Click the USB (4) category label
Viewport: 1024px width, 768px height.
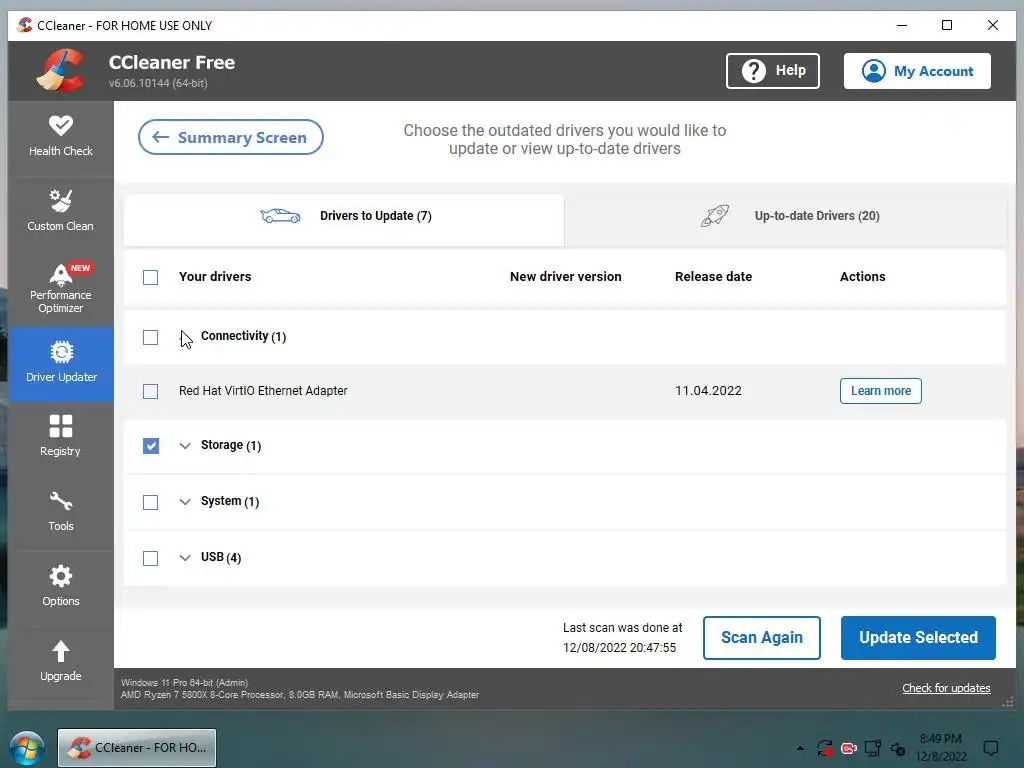point(221,557)
